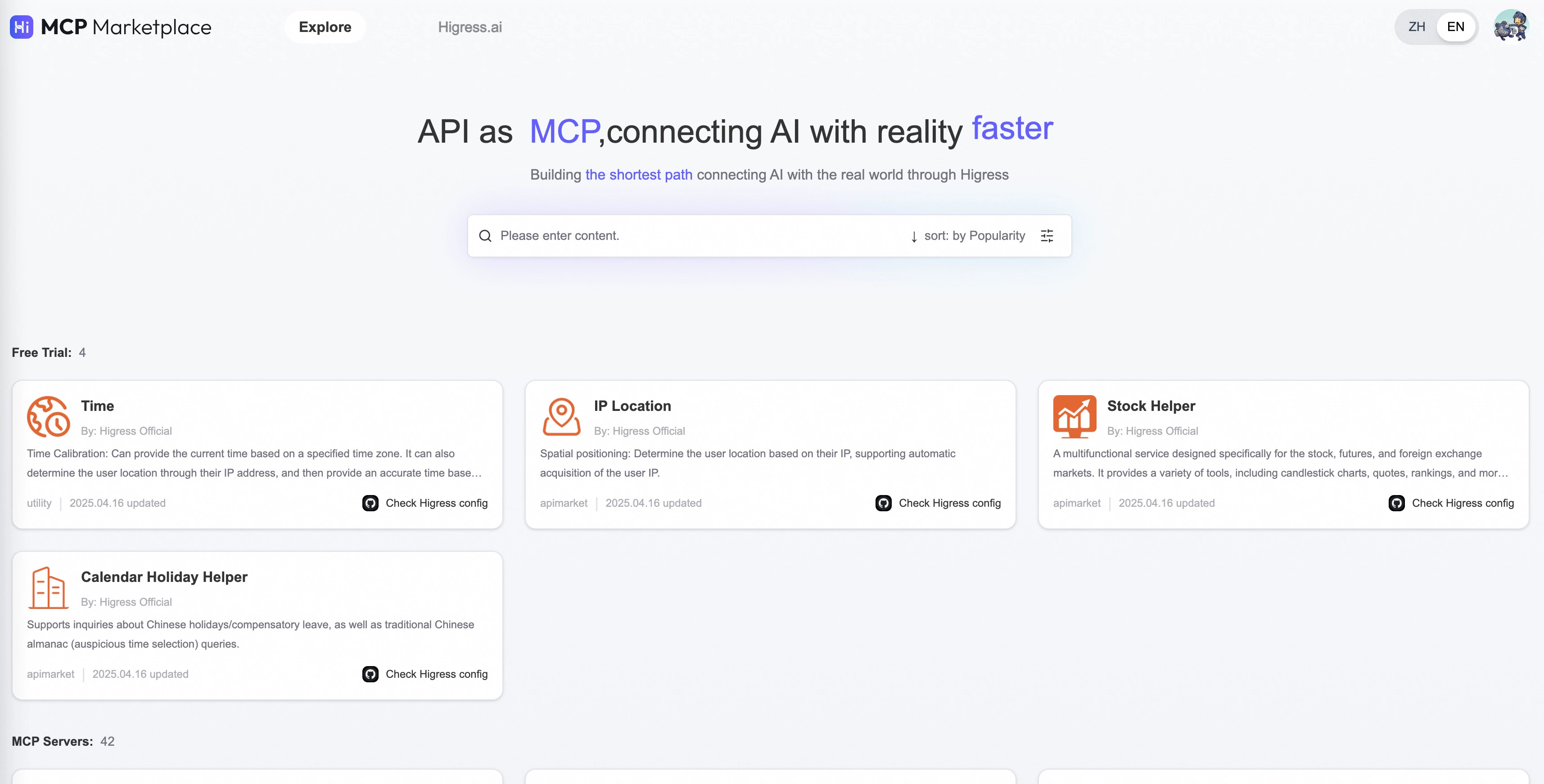The image size is (1544, 784).
Task: Click apimarket tag on Calendar Holiday Helper card
Action: (x=50, y=674)
